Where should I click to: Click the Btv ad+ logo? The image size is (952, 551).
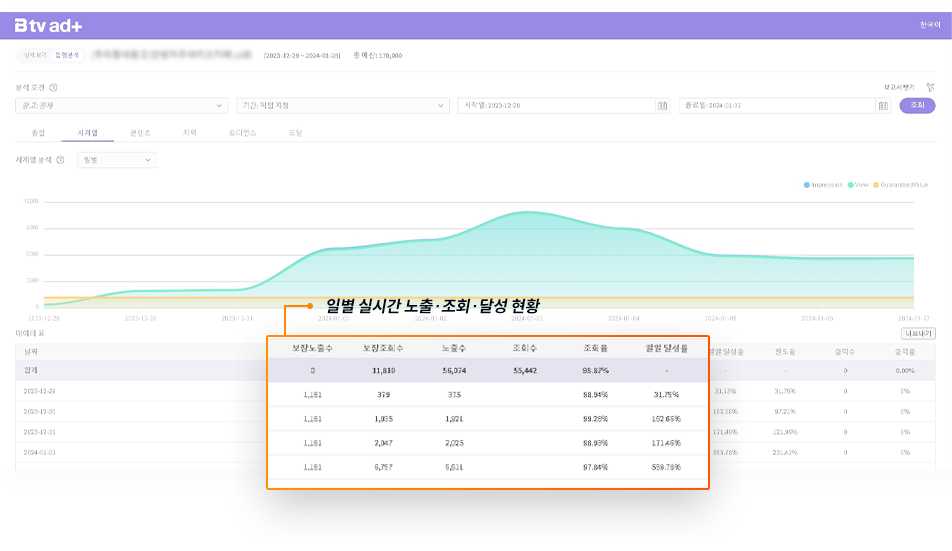48,25
